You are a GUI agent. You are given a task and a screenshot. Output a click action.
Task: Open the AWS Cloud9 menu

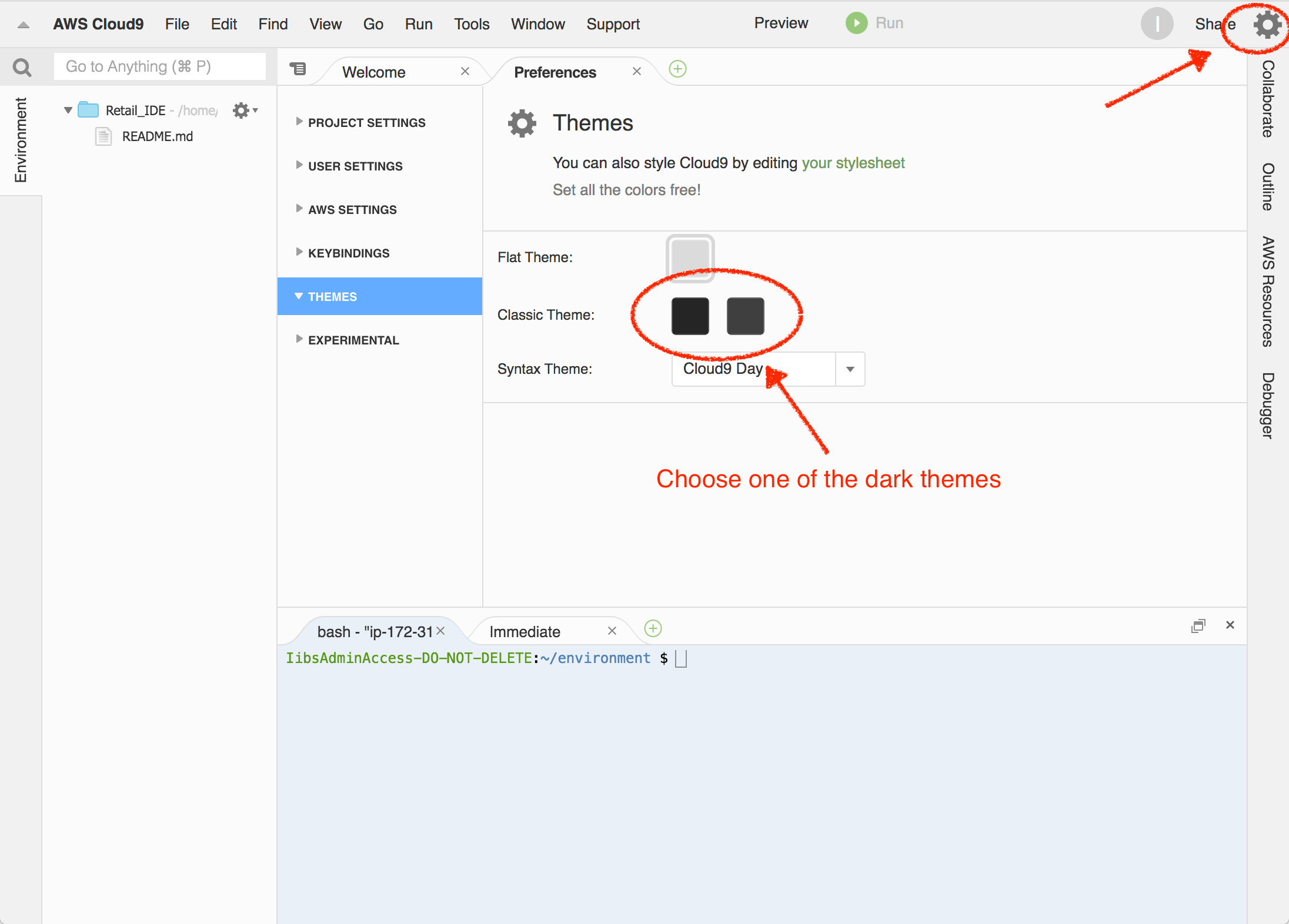98,24
